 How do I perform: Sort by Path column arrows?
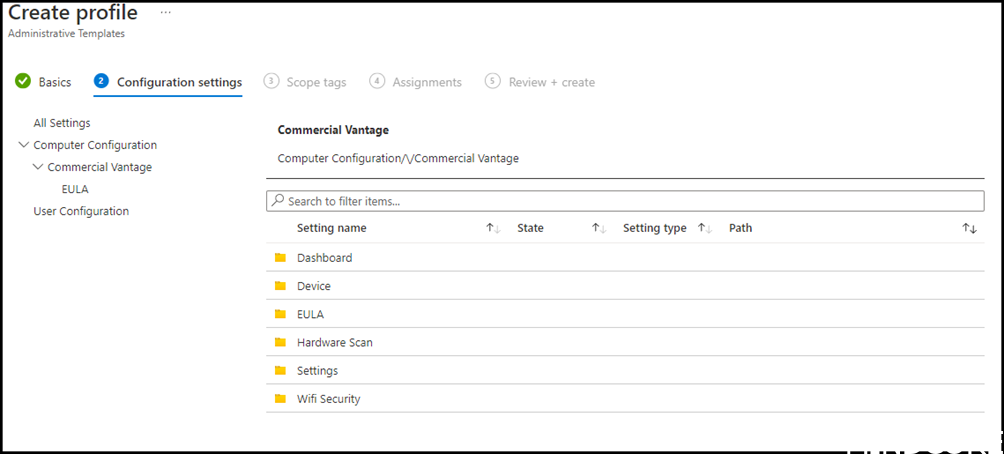969,228
